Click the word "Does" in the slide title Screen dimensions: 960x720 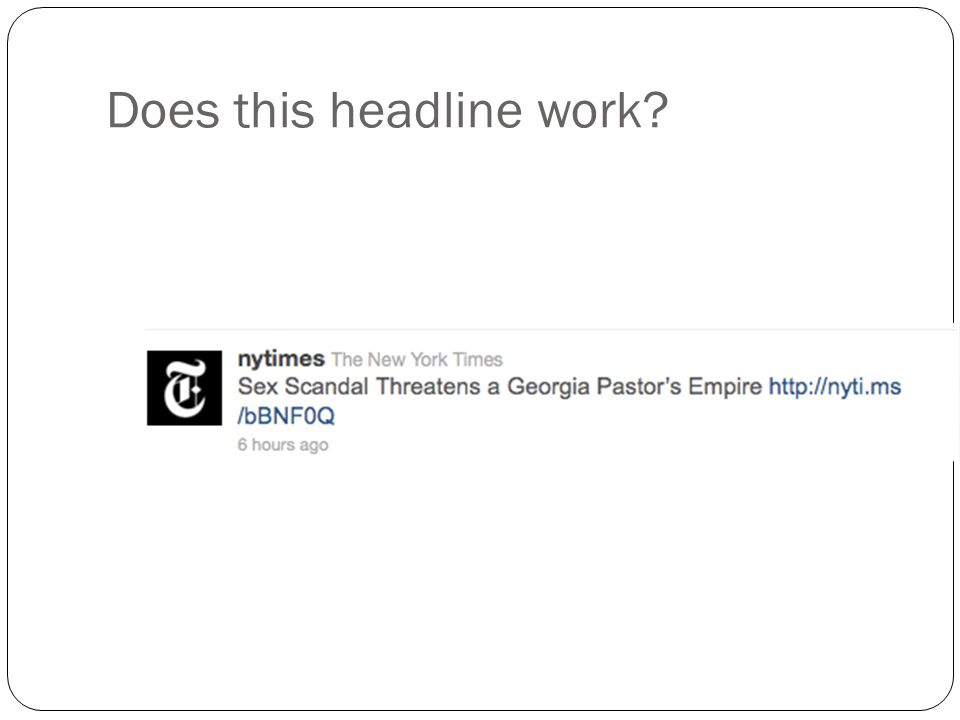click(x=163, y=110)
